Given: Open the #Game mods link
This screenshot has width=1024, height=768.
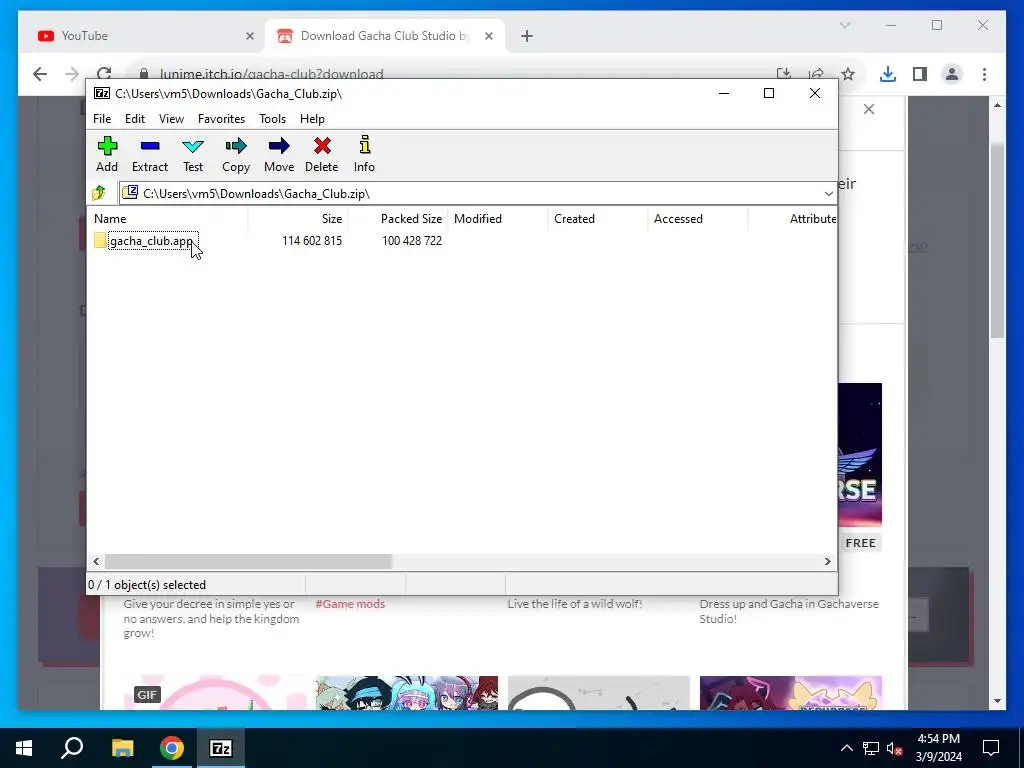Looking at the screenshot, I should click(350, 603).
